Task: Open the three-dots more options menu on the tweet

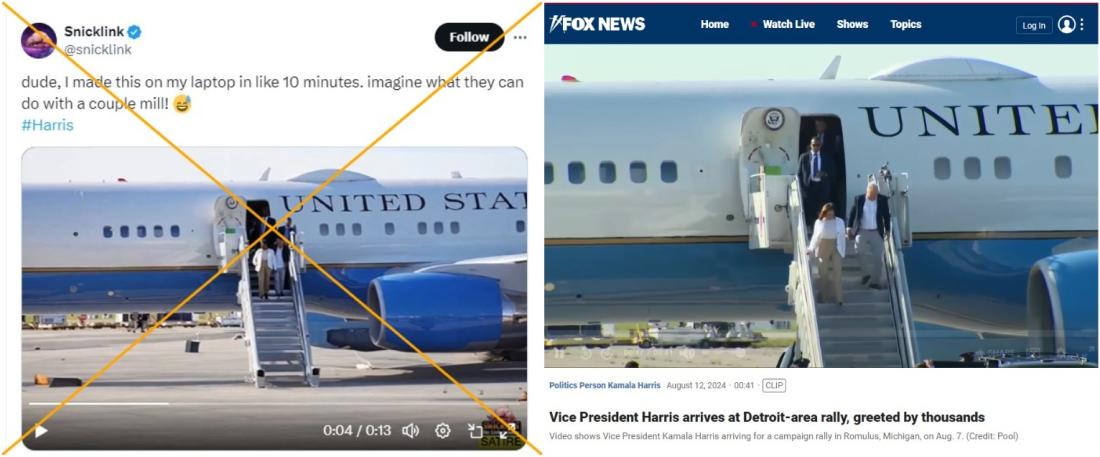Action: pyautogui.click(x=520, y=37)
